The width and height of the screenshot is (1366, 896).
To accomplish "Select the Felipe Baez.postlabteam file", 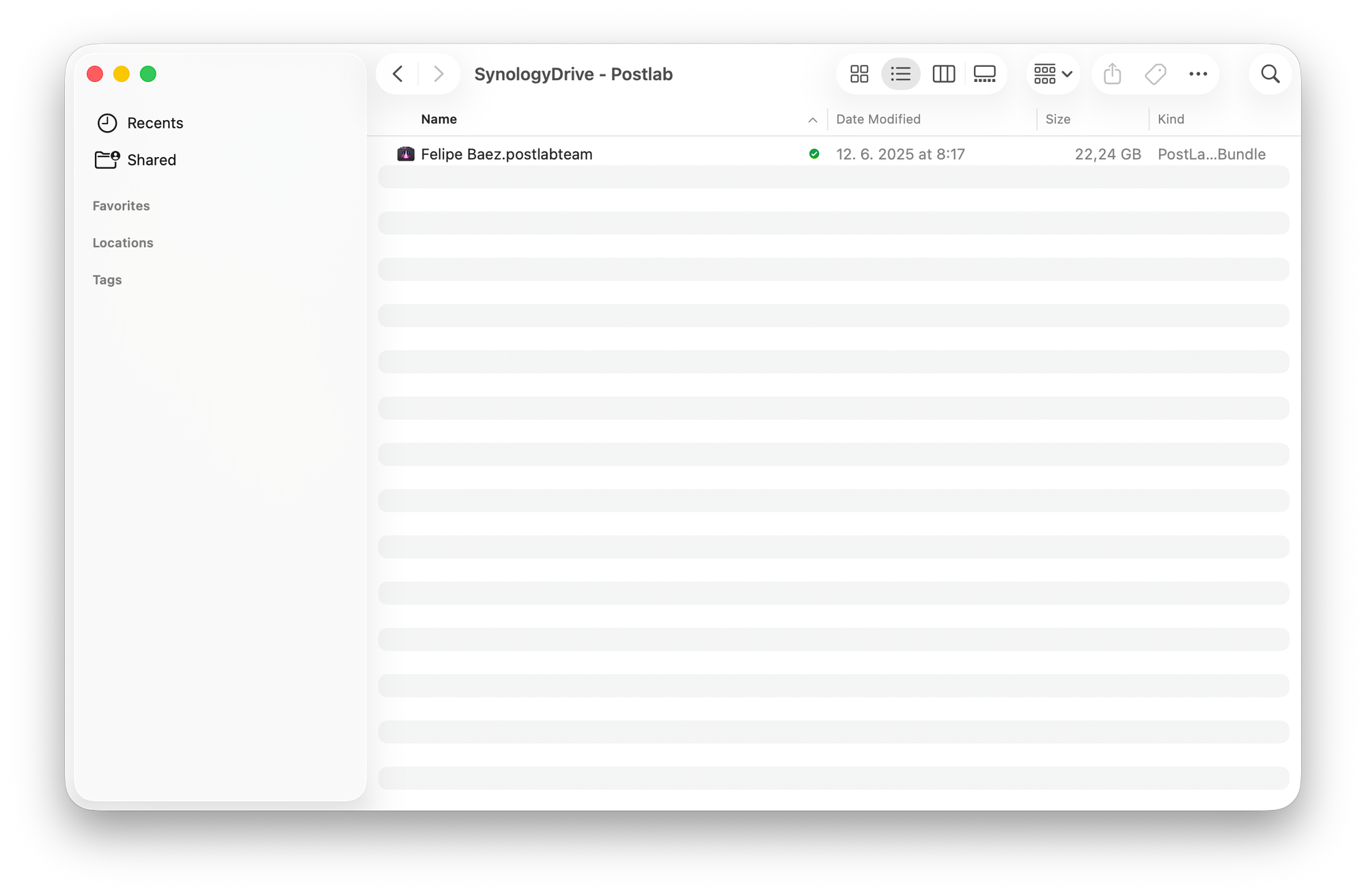I will pyautogui.click(x=506, y=154).
